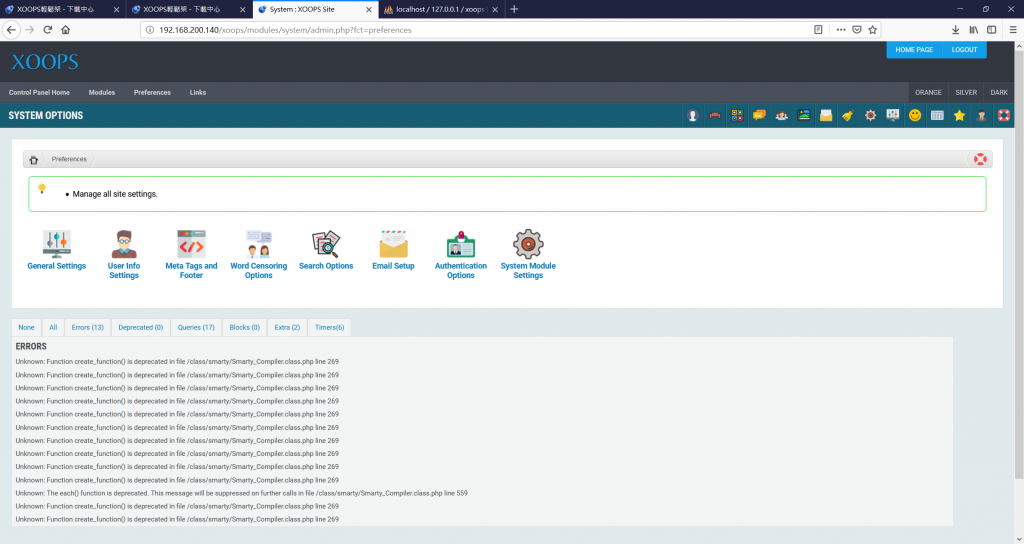Open the Templates manager icon
The height and width of the screenshot is (544, 1024).
click(937, 116)
